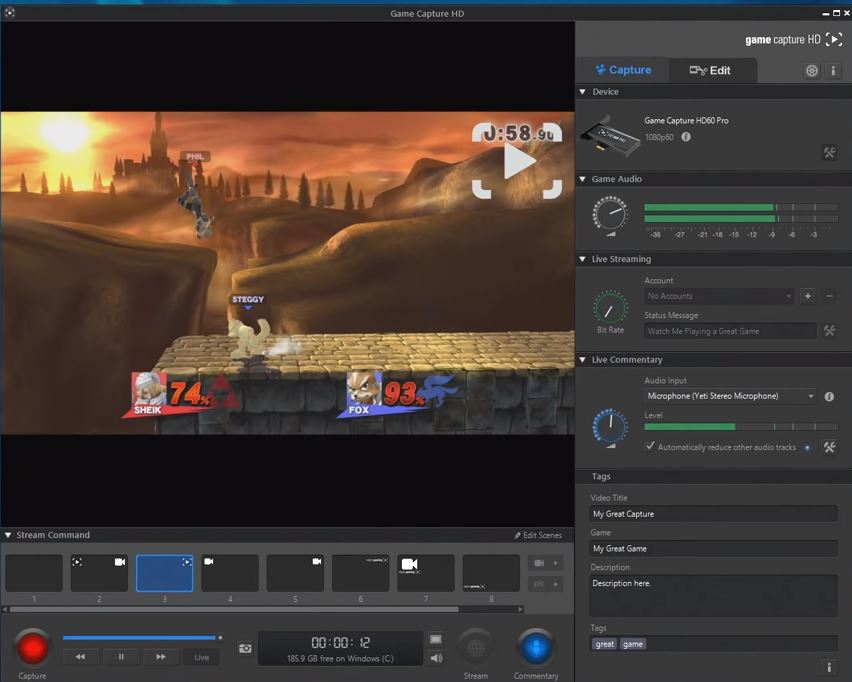This screenshot has height=682, width=852.
Task: Select the 'great' tag chip
Action: click(604, 644)
